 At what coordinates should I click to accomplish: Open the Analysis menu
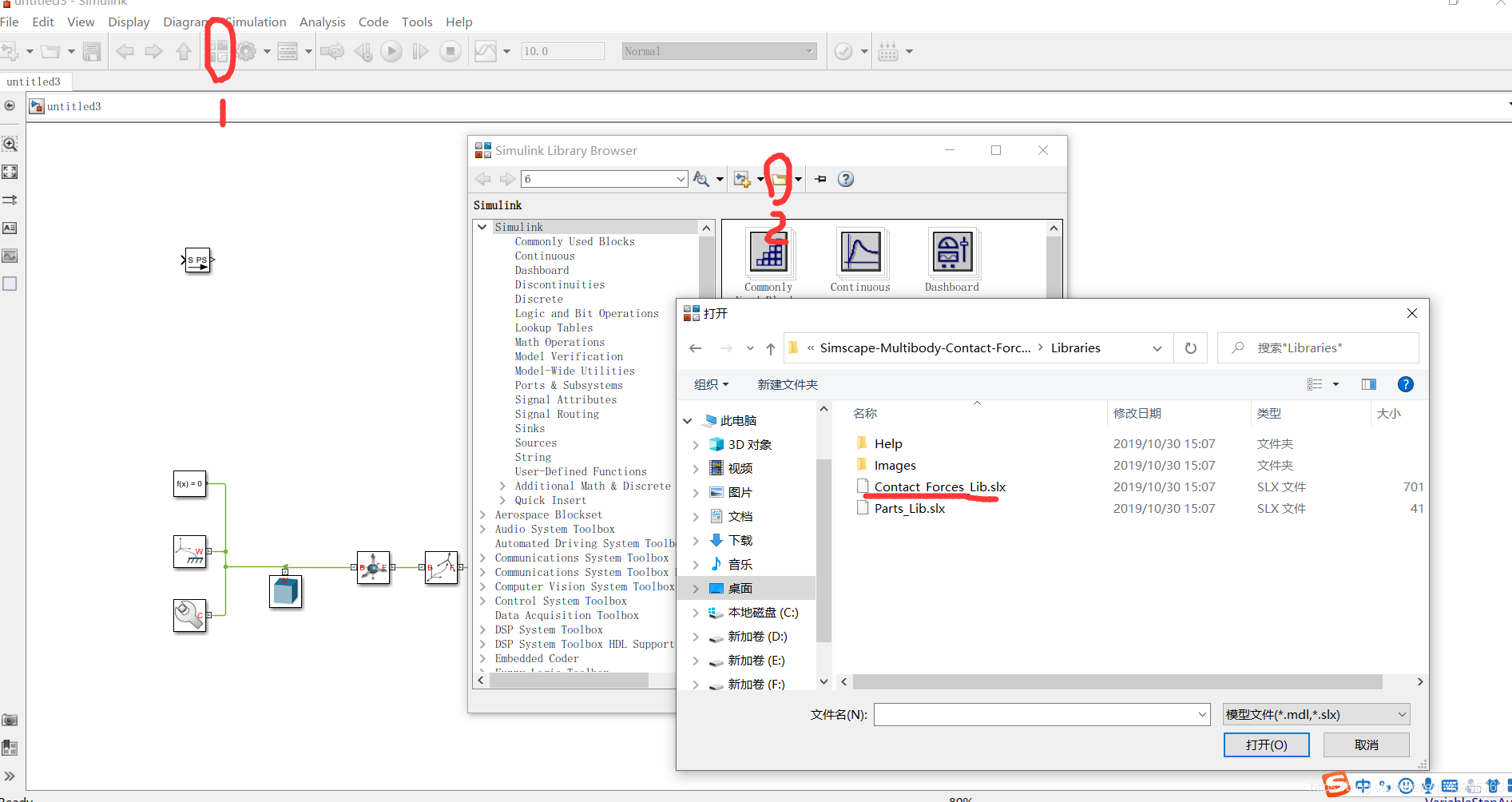pos(323,22)
